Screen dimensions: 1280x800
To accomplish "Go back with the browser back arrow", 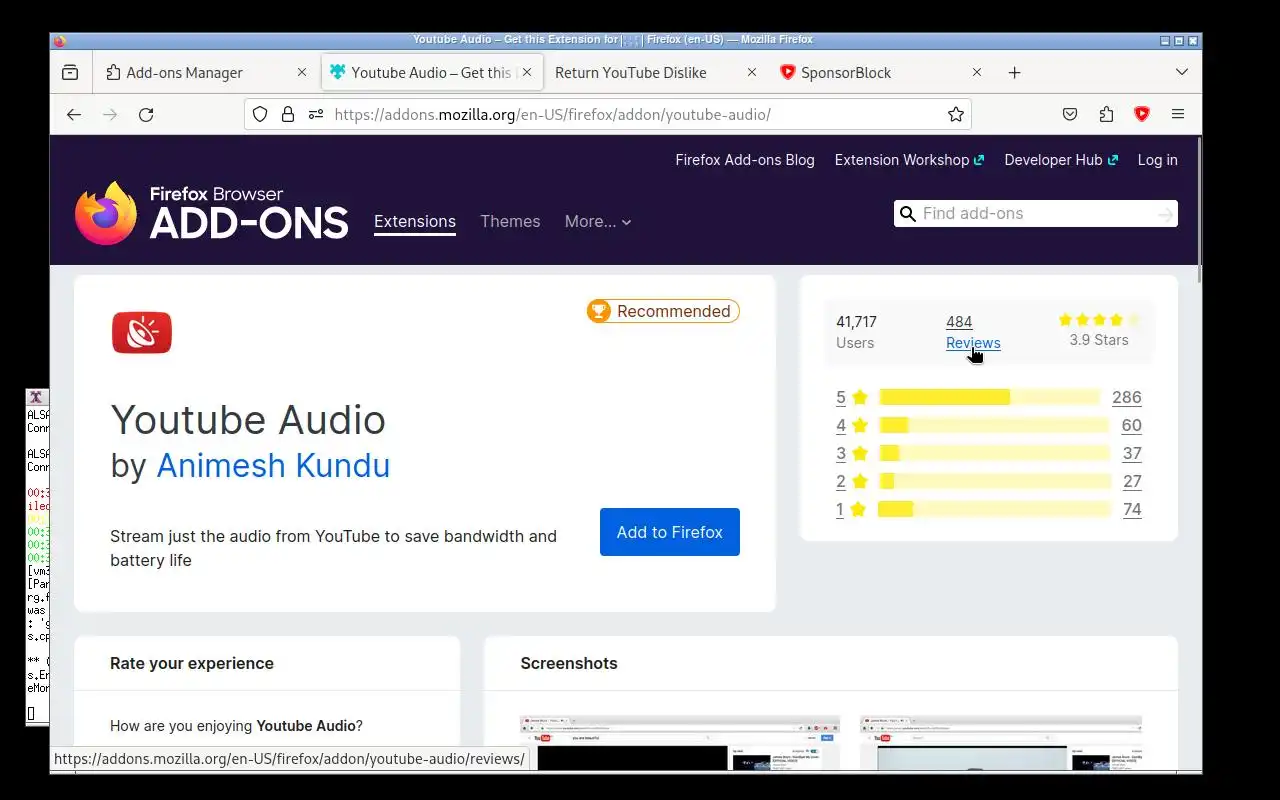I will [74, 114].
